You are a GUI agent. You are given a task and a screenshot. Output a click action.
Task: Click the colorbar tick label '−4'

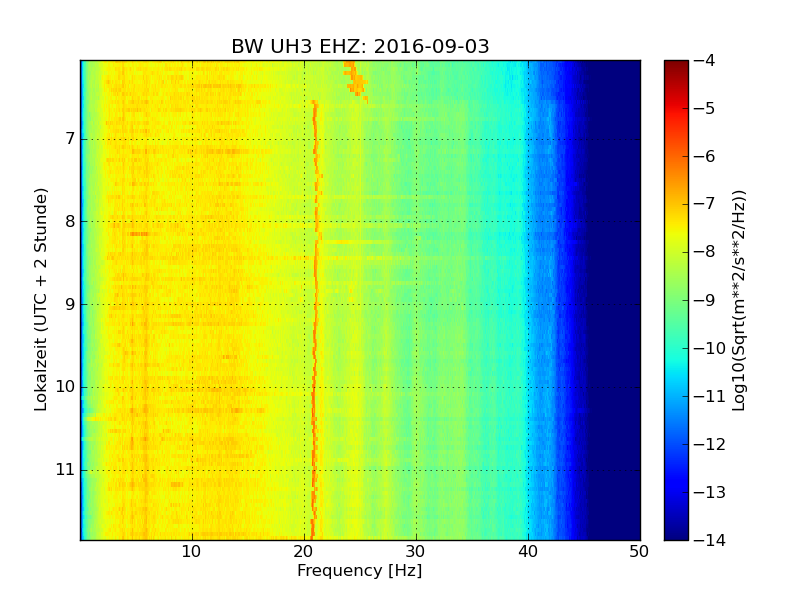[x=705, y=61]
